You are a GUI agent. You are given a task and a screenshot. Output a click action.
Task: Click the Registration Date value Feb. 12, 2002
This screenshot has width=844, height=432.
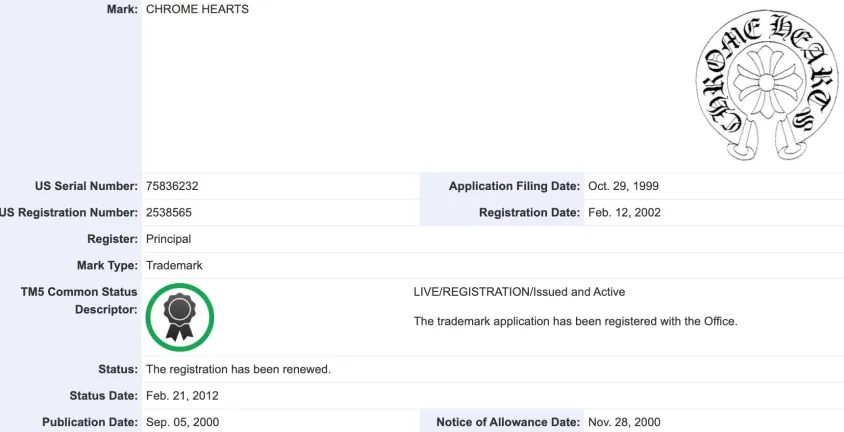pos(624,213)
